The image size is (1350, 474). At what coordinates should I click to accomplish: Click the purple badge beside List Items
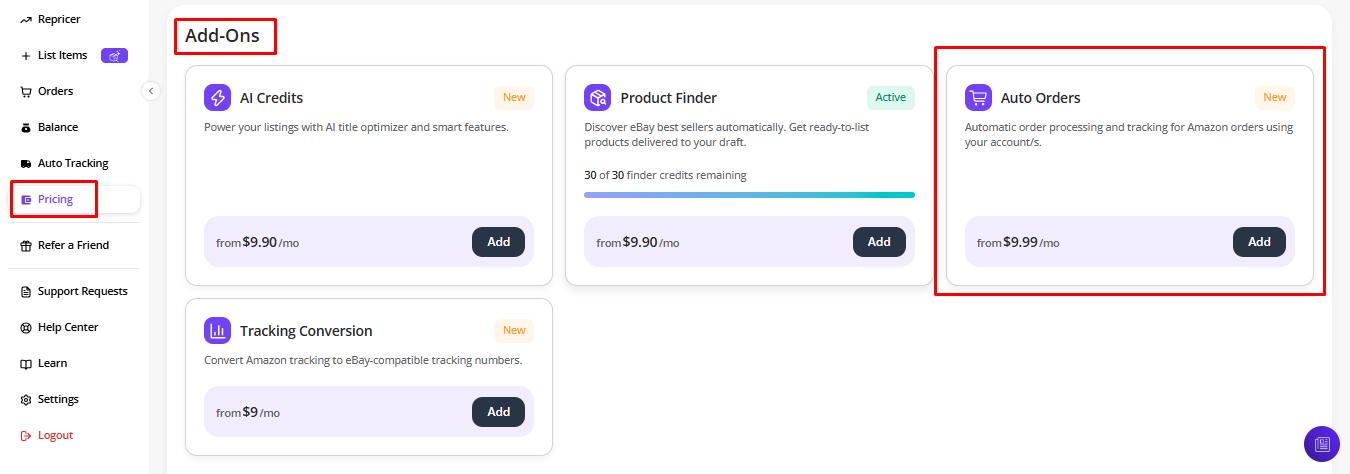[114, 55]
